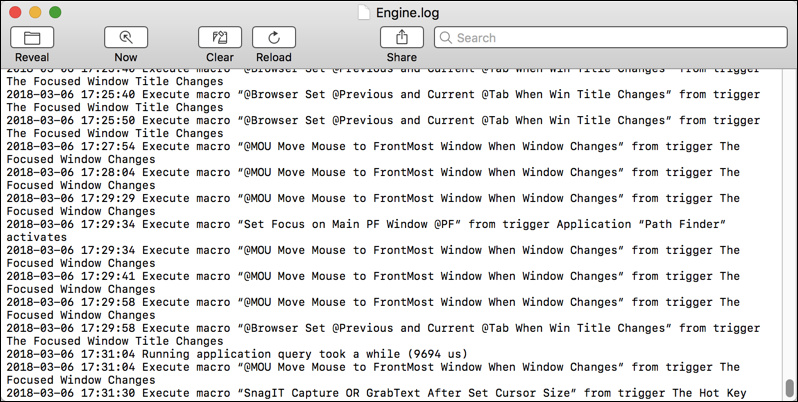Click the Reload text label

coord(273,58)
